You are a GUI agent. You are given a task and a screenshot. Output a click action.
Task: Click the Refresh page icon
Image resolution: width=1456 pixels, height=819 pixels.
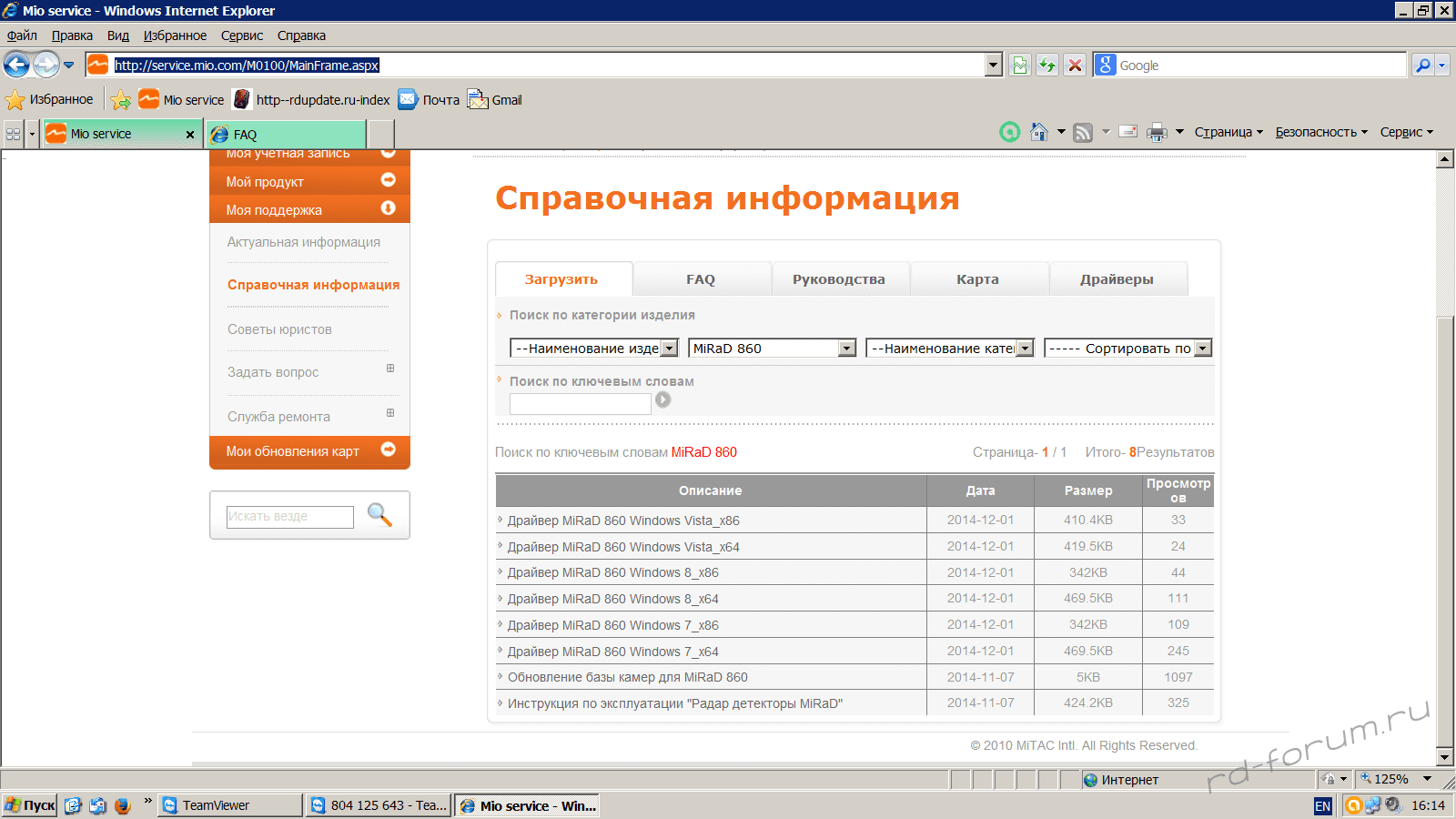[1047, 65]
